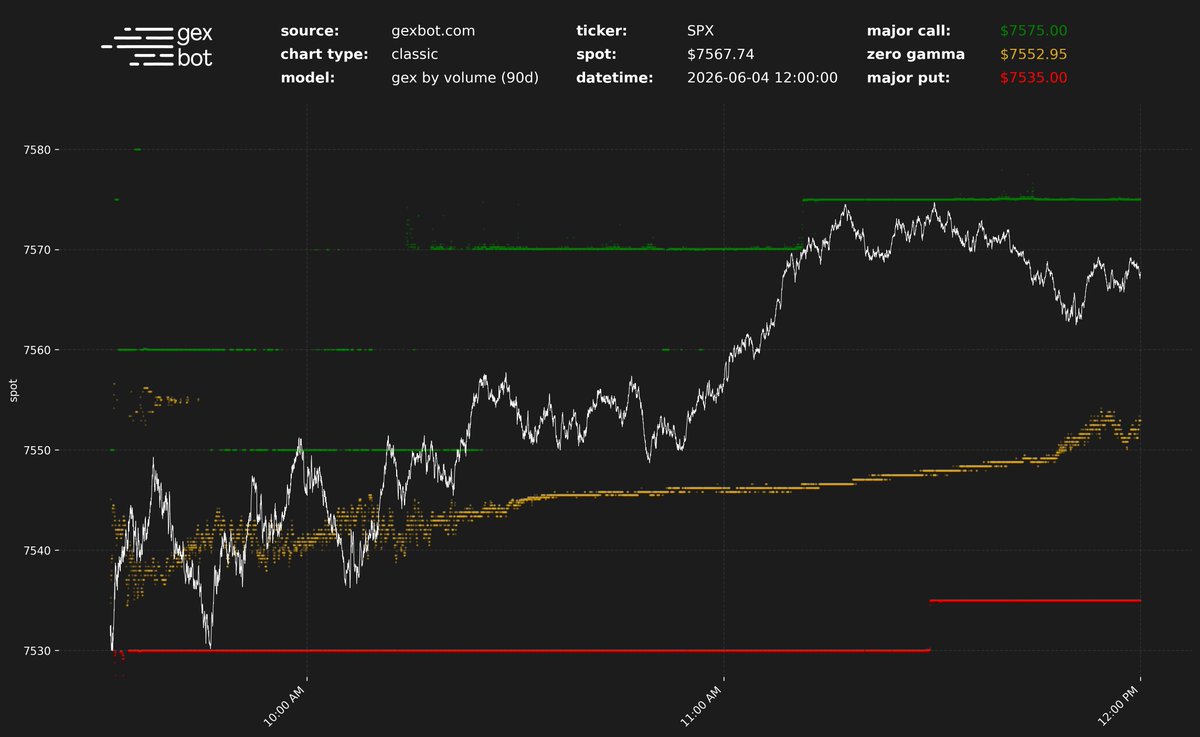Click the green major call line at 7570

(617, 248)
